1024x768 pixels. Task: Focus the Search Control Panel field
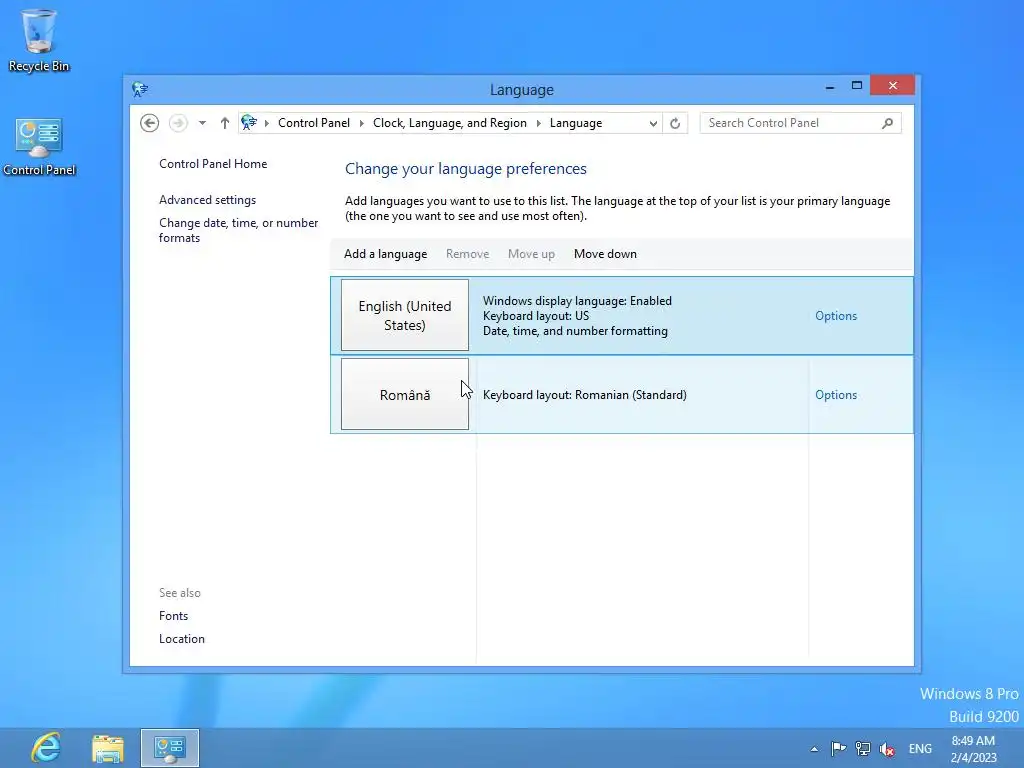pos(800,123)
